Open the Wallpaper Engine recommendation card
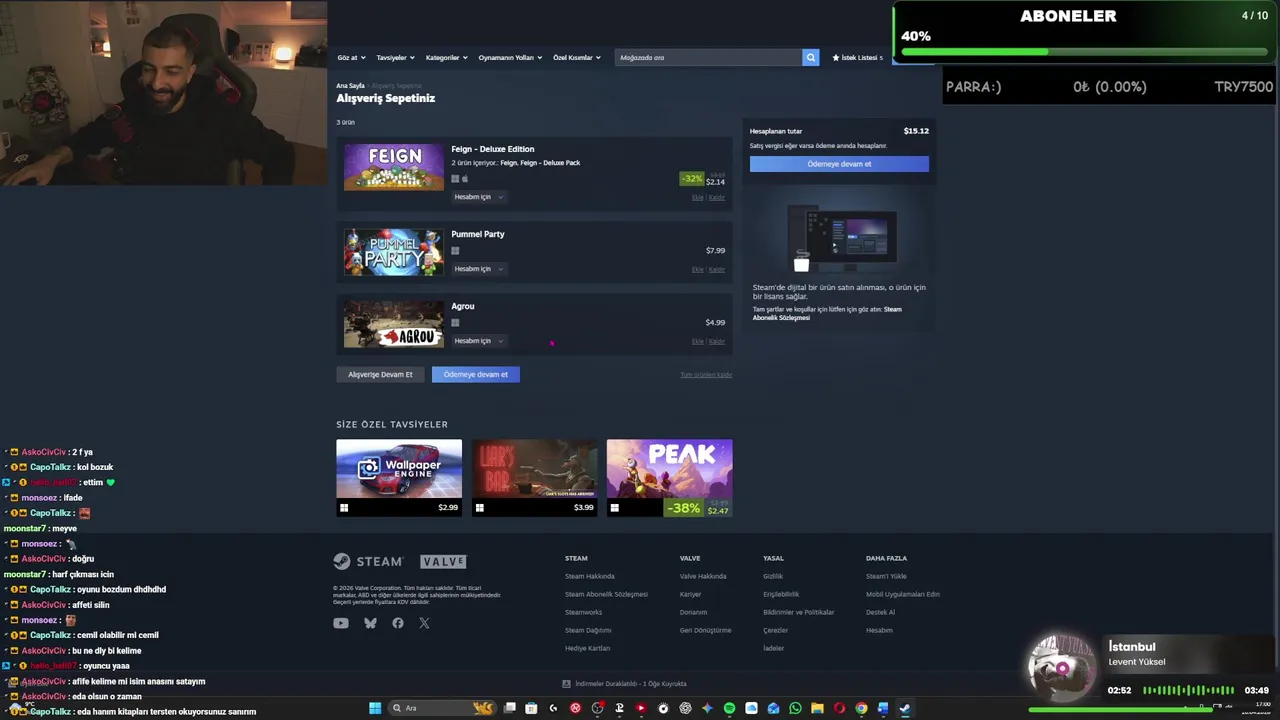Viewport: 1280px width, 720px height. tap(399, 478)
